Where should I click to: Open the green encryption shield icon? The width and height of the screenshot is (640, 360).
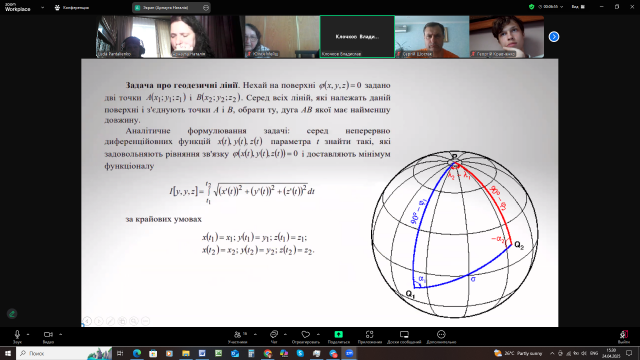tap(531, 7)
